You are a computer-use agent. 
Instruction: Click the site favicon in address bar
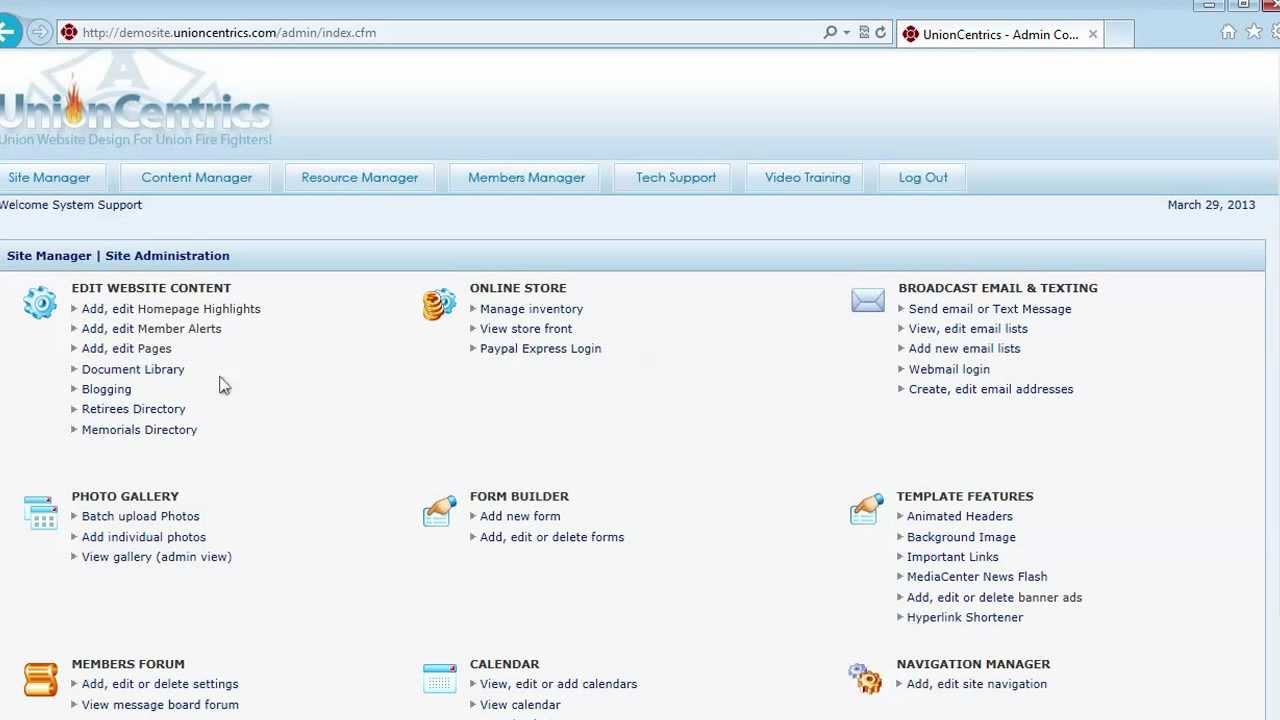69,32
